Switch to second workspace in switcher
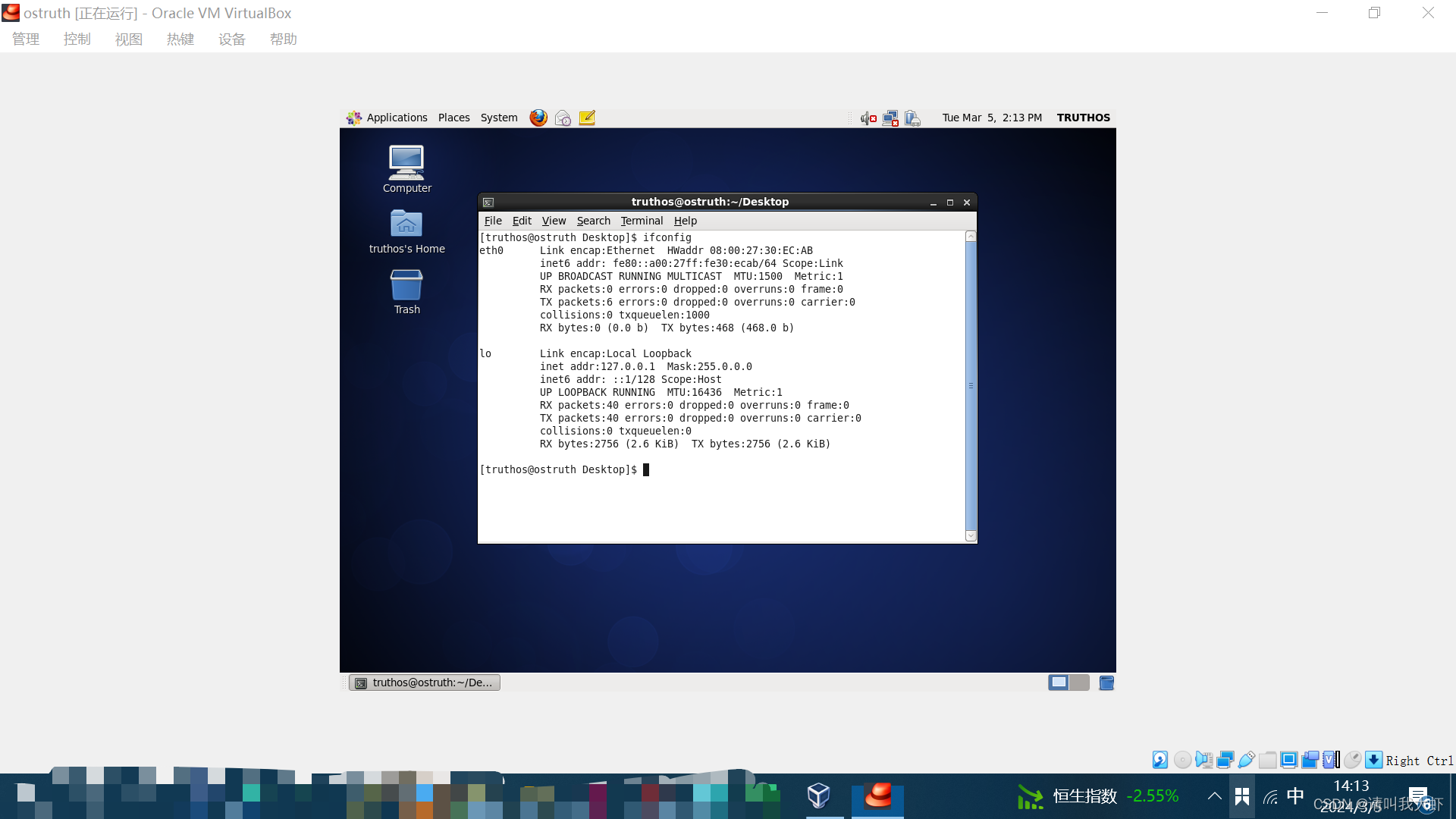 1079,682
